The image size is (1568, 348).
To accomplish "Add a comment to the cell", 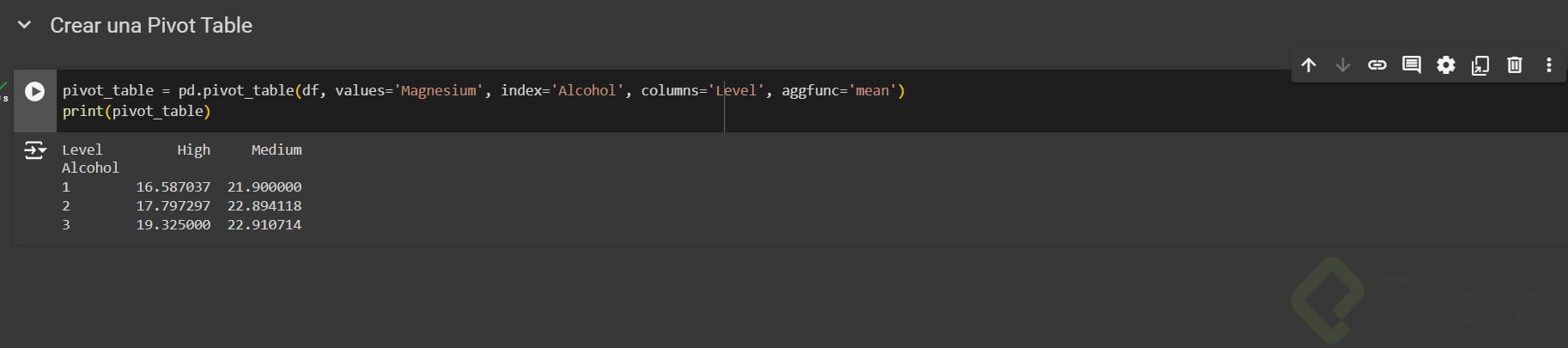I will [1412, 65].
